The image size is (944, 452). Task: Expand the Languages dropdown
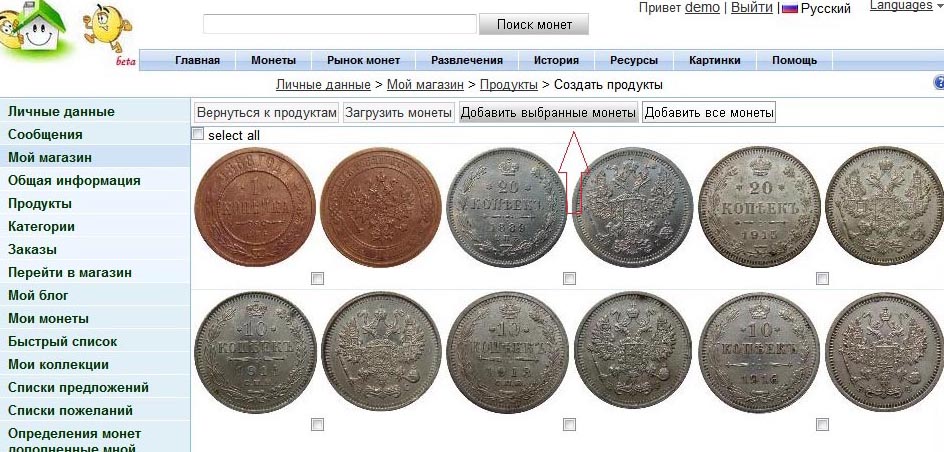(906, 5)
